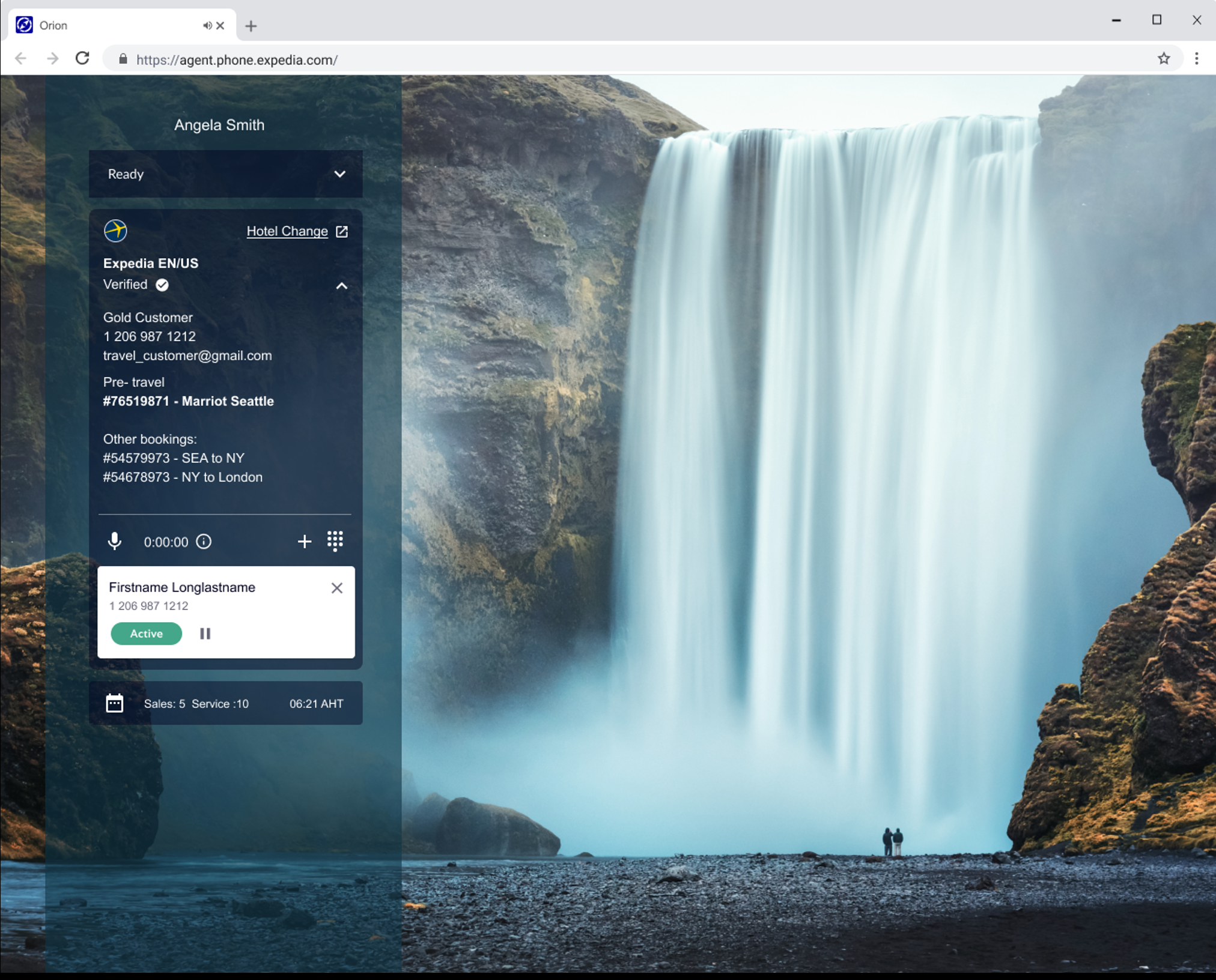Reload the agent phone page
This screenshot has width=1216, height=980.
(x=82, y=58)
